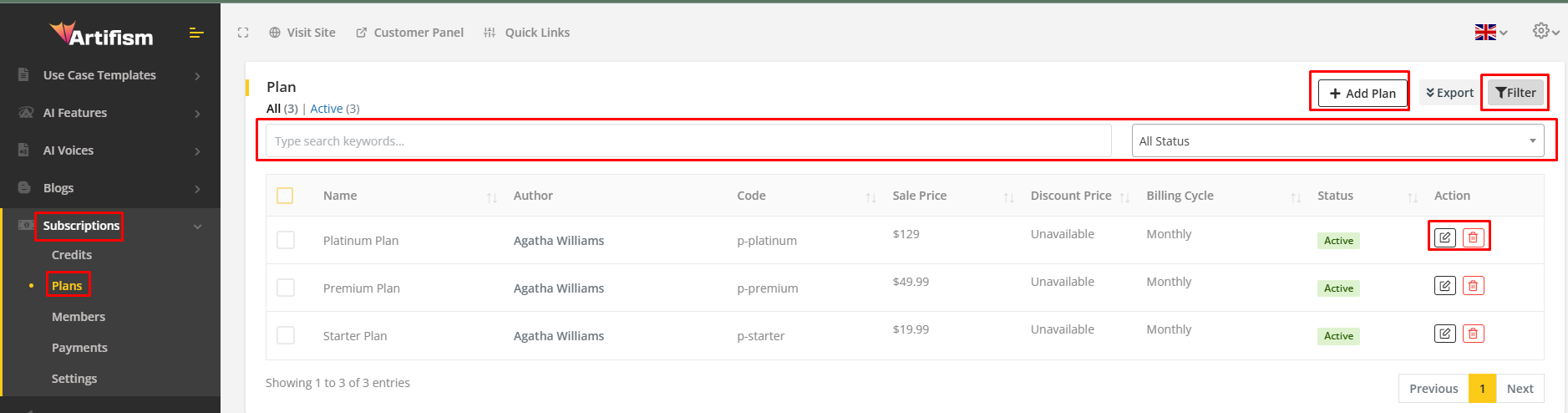Delete the Platinum Plan using trash icon
This screenshot has width=1568, height=413.
(1473, 237)
